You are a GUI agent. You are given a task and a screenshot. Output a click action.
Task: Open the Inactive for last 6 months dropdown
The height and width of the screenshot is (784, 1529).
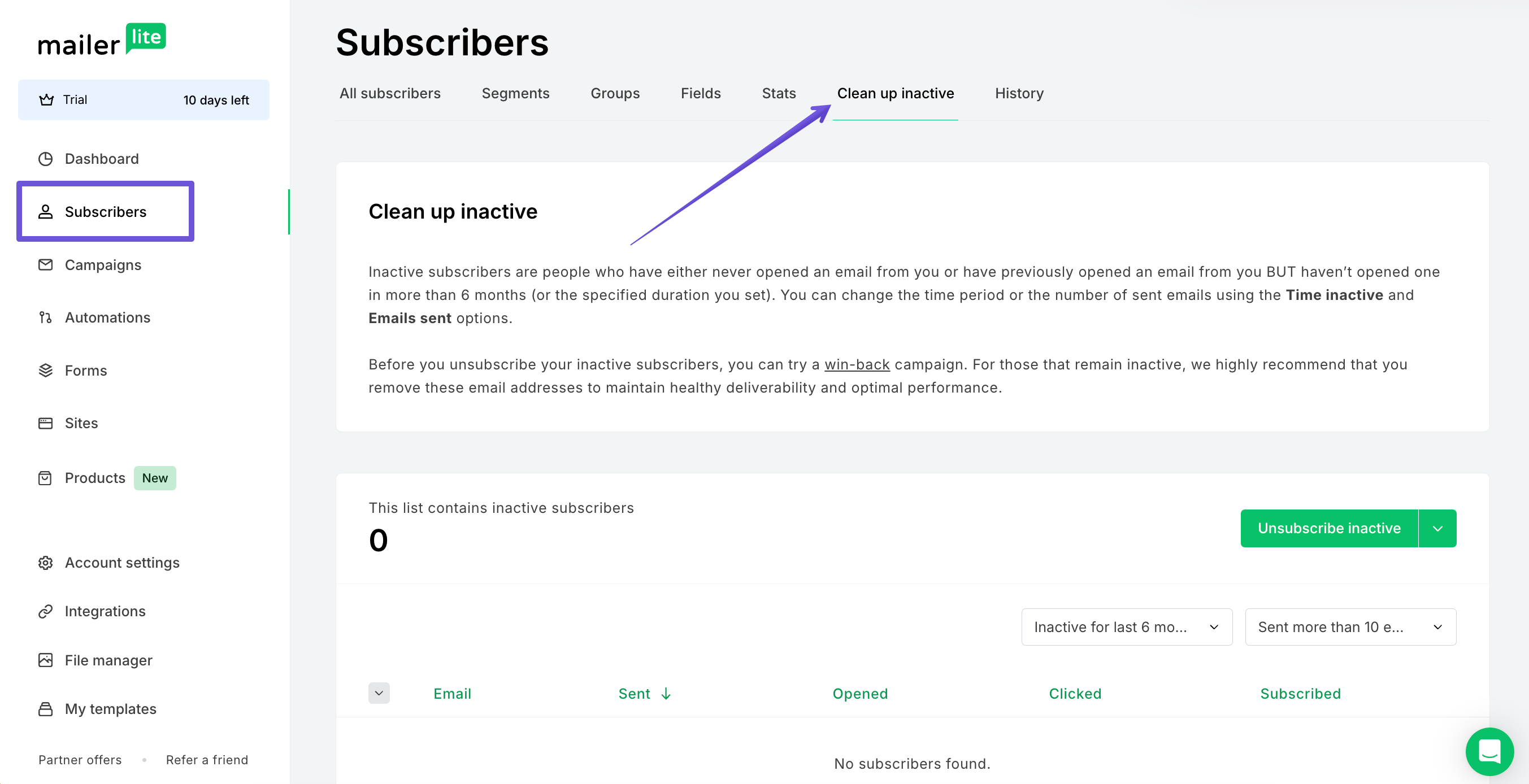[x=1127, y=627]
